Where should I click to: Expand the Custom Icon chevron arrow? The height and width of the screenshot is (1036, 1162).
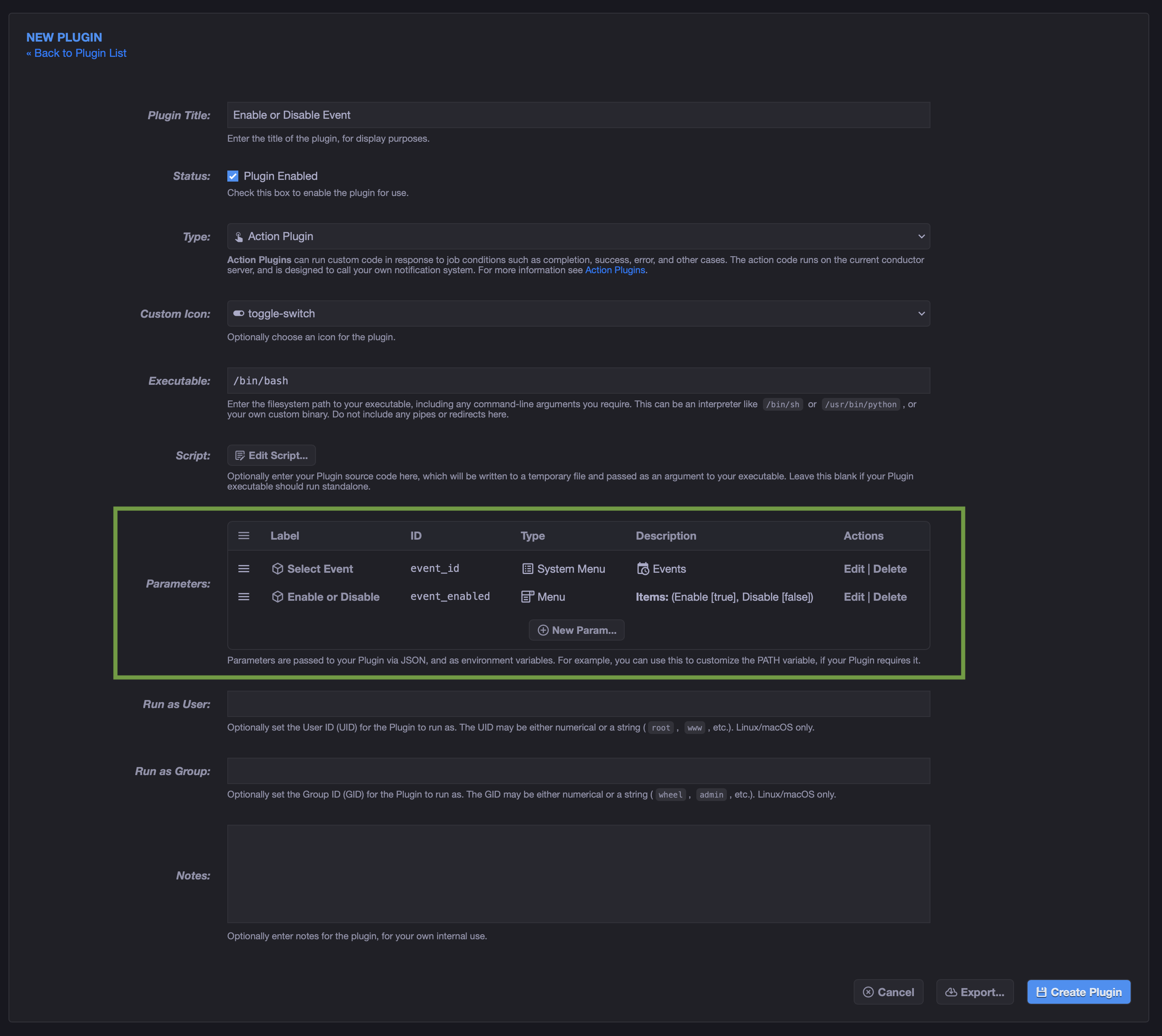(x=921, y=314)
